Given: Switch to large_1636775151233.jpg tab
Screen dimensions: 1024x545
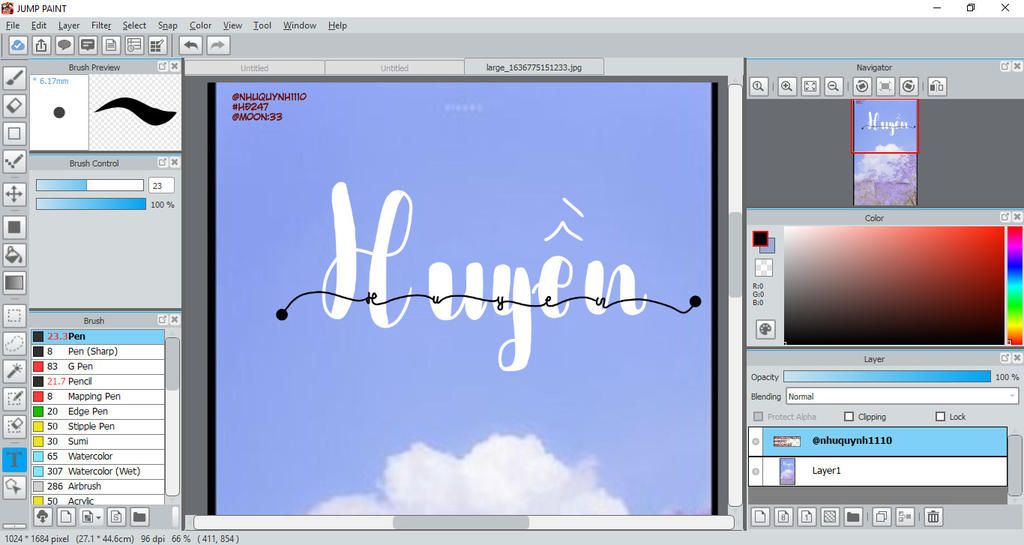Looking at the screenshot, I should (534, 67).
